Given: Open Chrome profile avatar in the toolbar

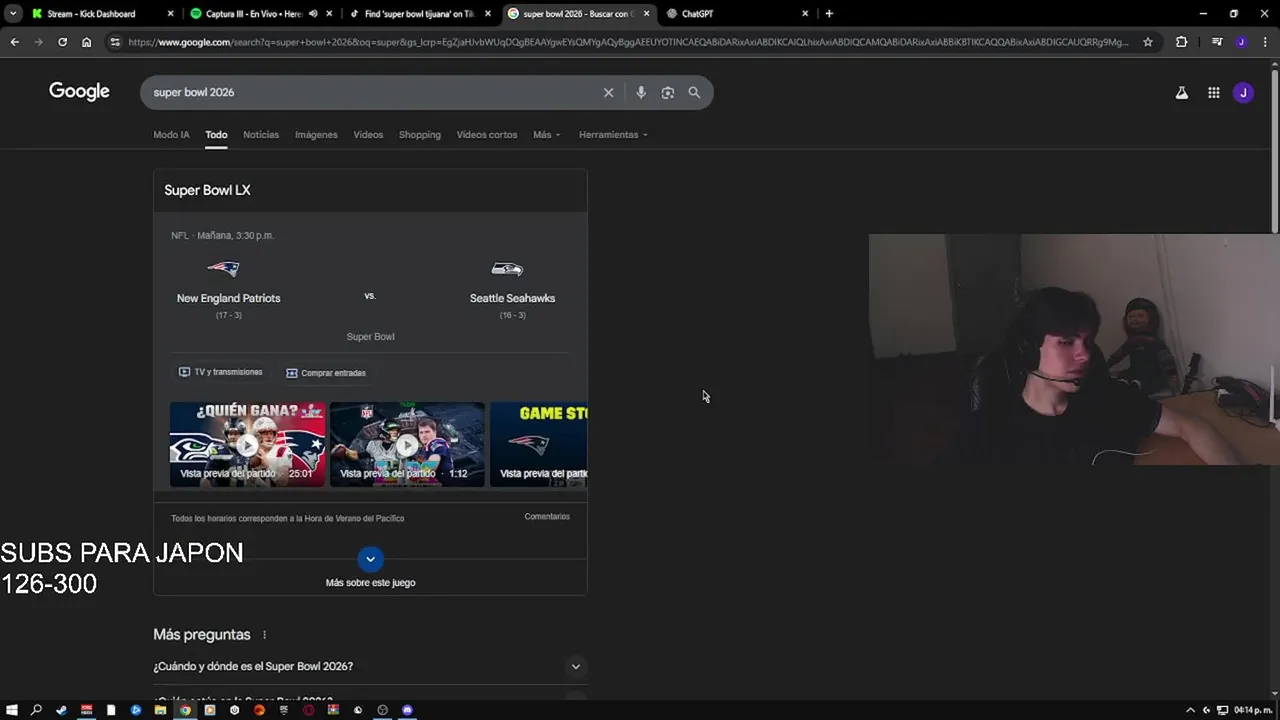Looking at the screenshot, I should click(x=1241, y=42).
